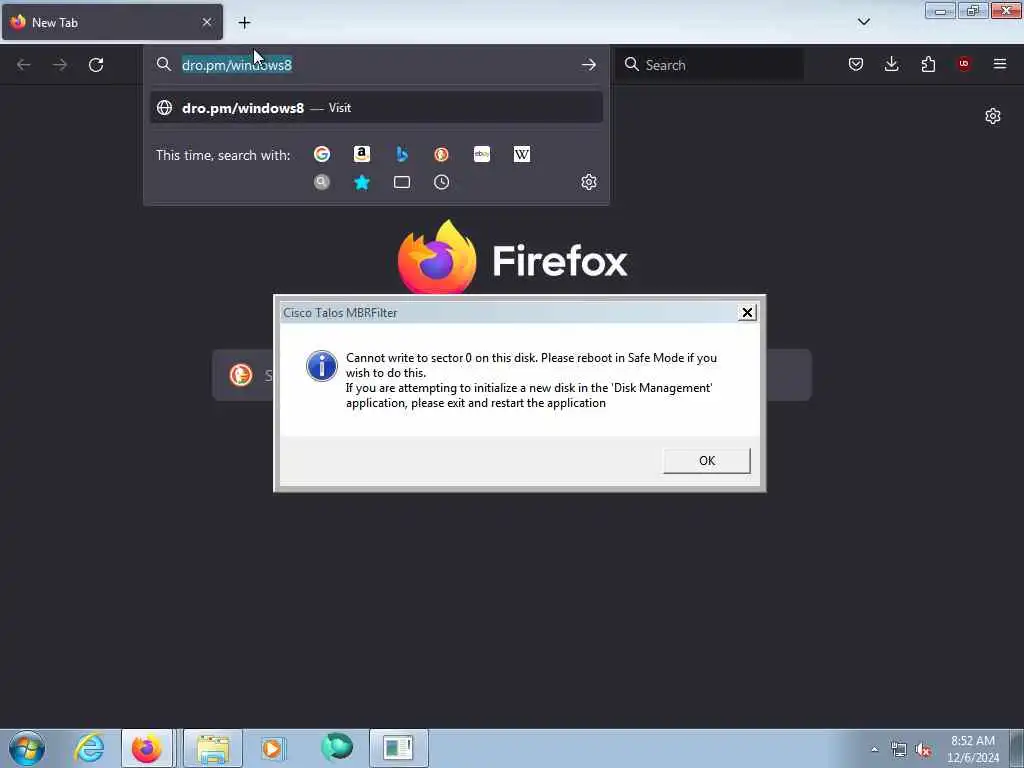Search this time with Amazon
The height and width of the screenshot is (768, 1024).
(362, 154)
